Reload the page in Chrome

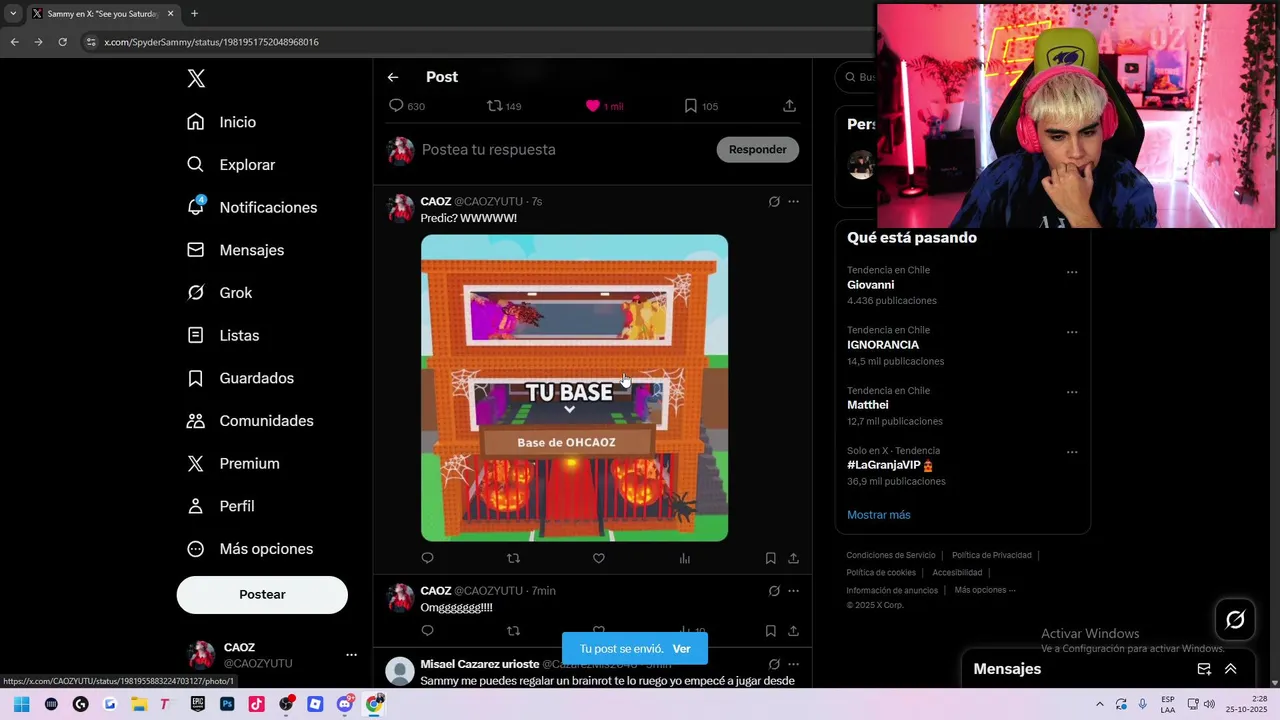click(x=62, y=42)
